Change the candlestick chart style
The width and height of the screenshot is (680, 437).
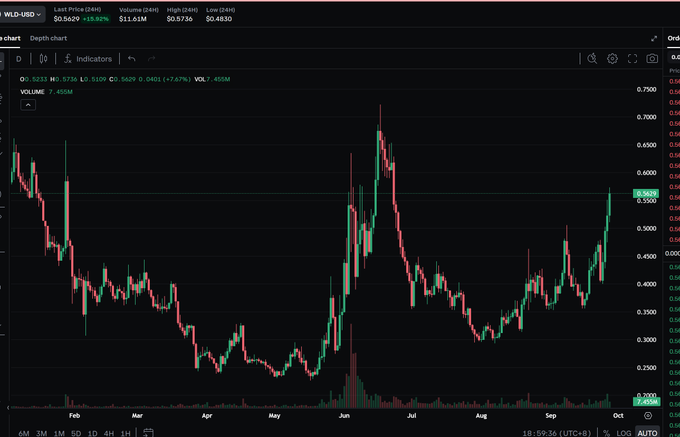[43, 59]
